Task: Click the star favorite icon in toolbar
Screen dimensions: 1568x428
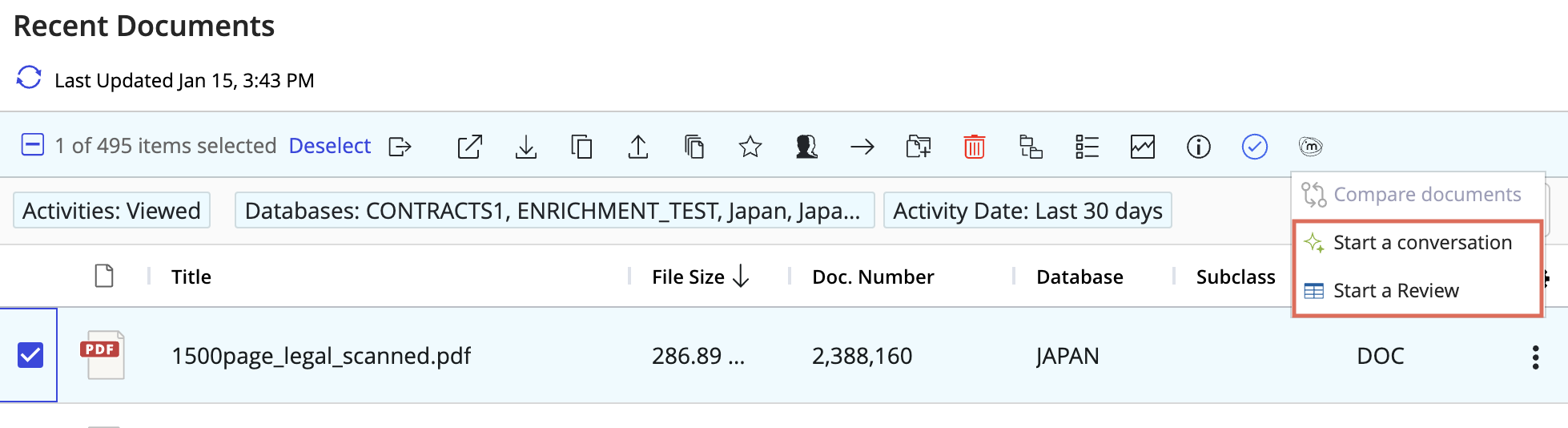Action: tap(750, 147)
